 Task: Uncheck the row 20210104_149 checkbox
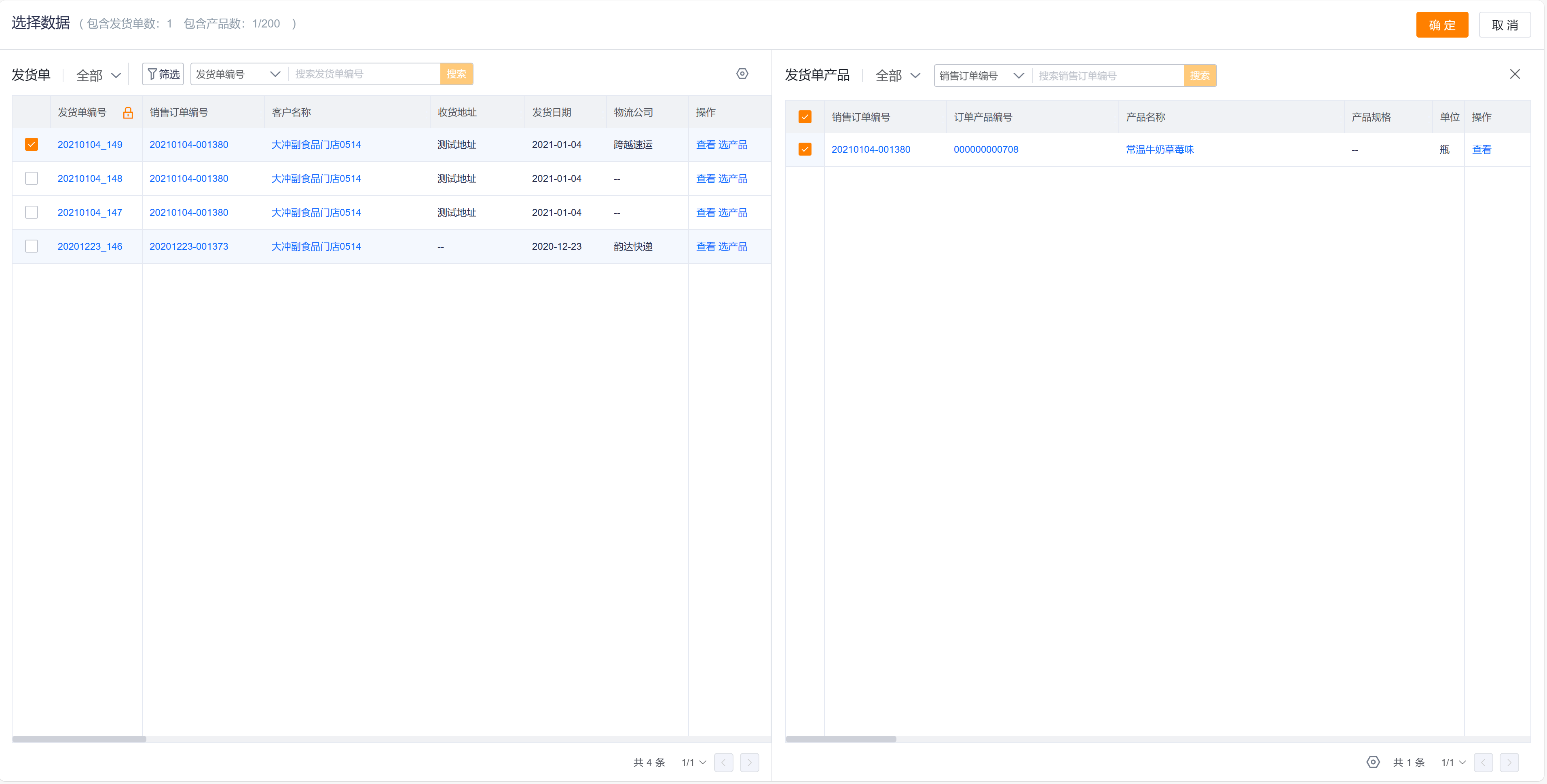[x=32, y=145]
